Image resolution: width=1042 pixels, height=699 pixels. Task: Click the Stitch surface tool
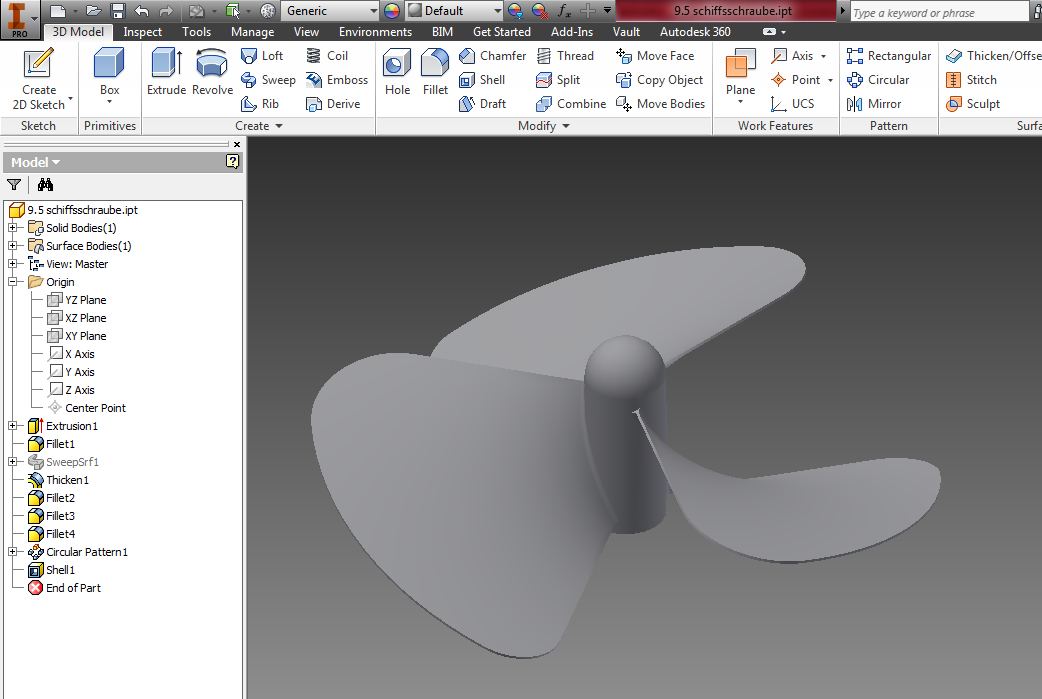tap(971, 80)
